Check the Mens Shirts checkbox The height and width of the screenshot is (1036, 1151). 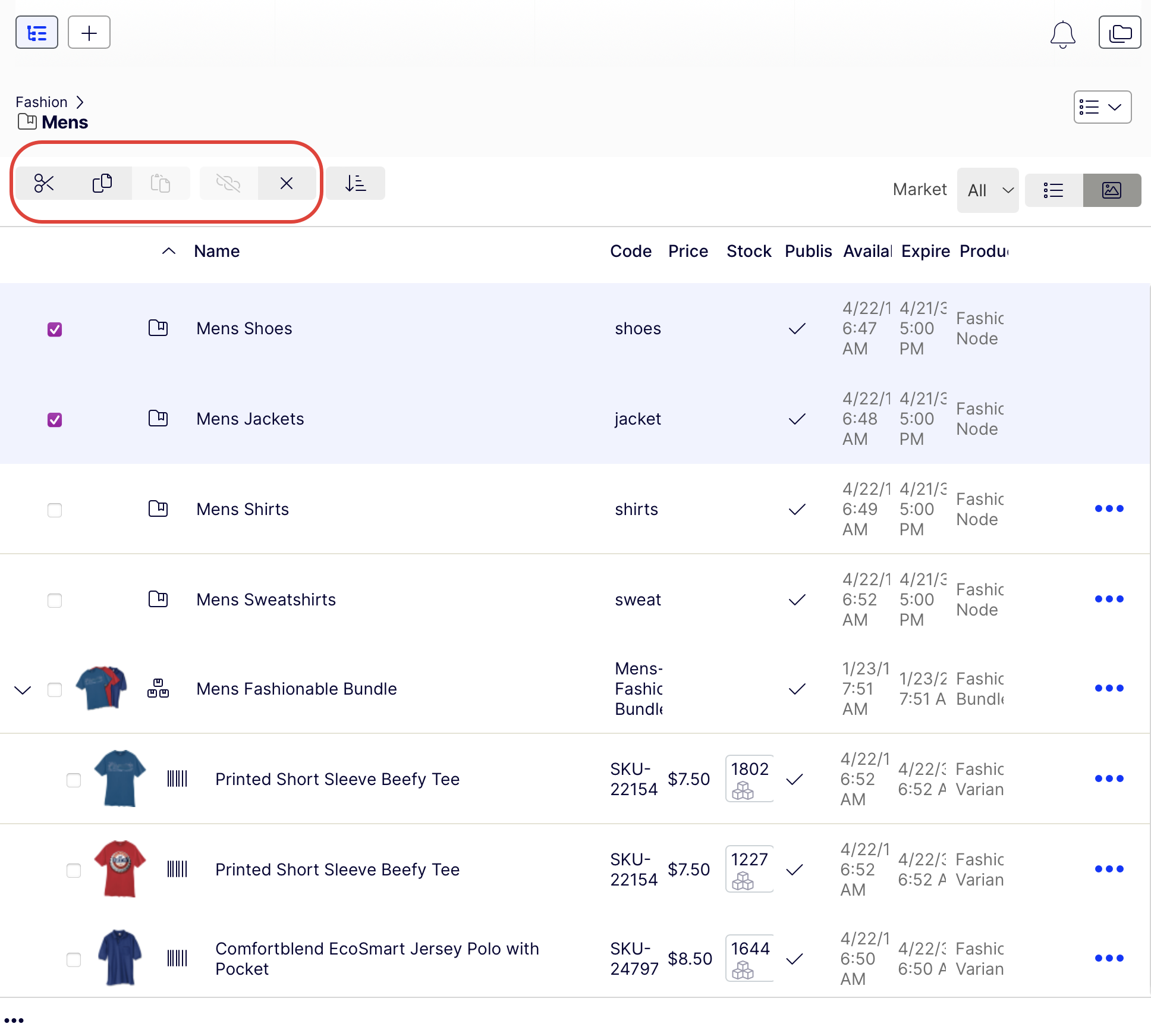pyautogui.click(x=55, y=510)
